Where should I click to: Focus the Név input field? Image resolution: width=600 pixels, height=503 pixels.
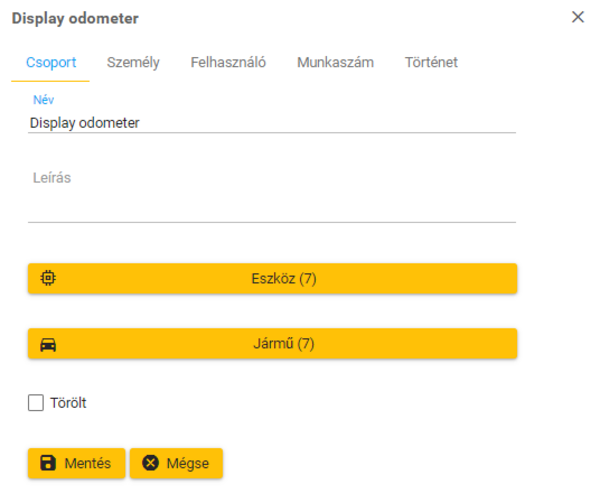(x=272, y=123)
